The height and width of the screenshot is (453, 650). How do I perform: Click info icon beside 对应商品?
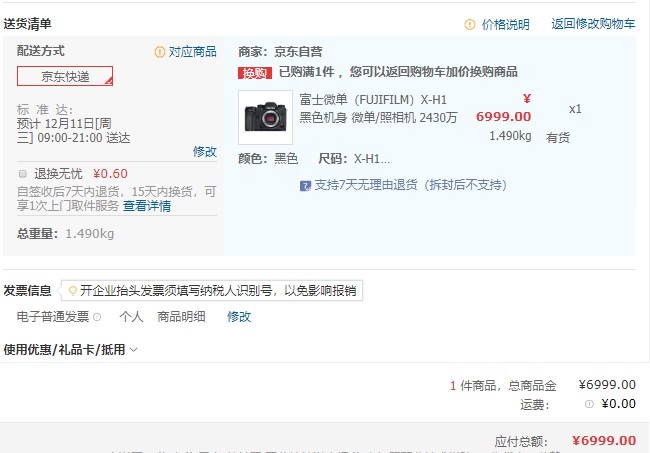[x=160, y=52]
